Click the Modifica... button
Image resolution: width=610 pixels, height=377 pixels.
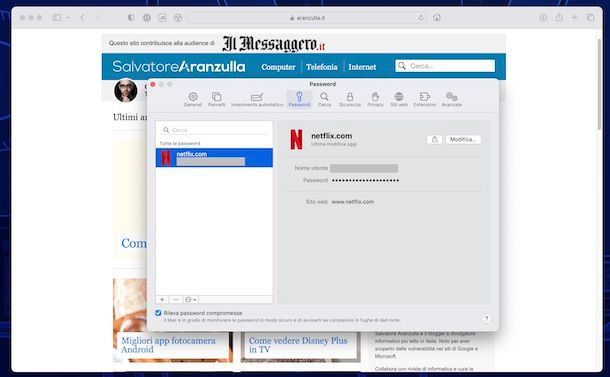point(463,139)
